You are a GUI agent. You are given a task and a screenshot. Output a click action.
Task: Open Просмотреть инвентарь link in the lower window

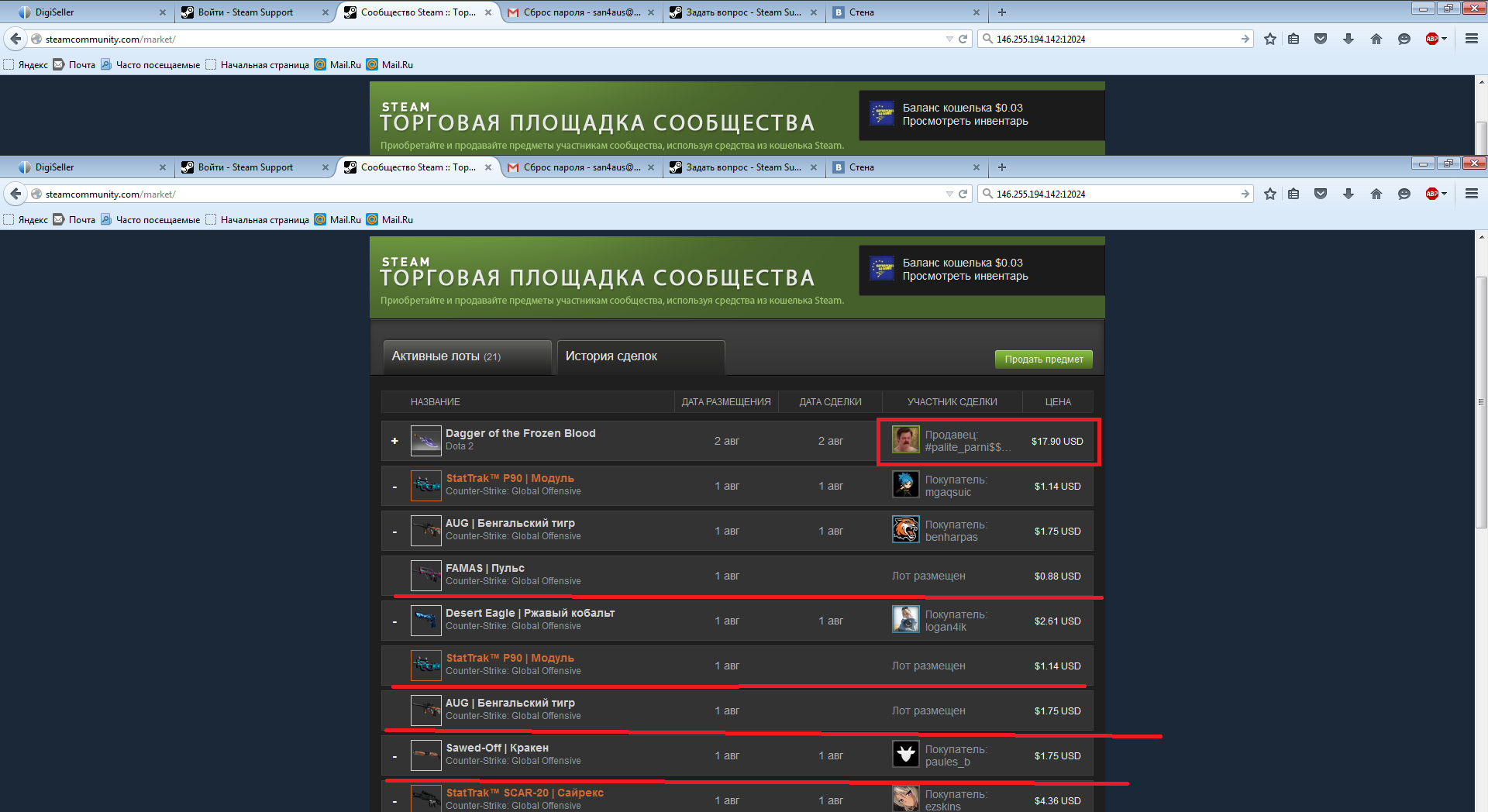pos(965,276)
